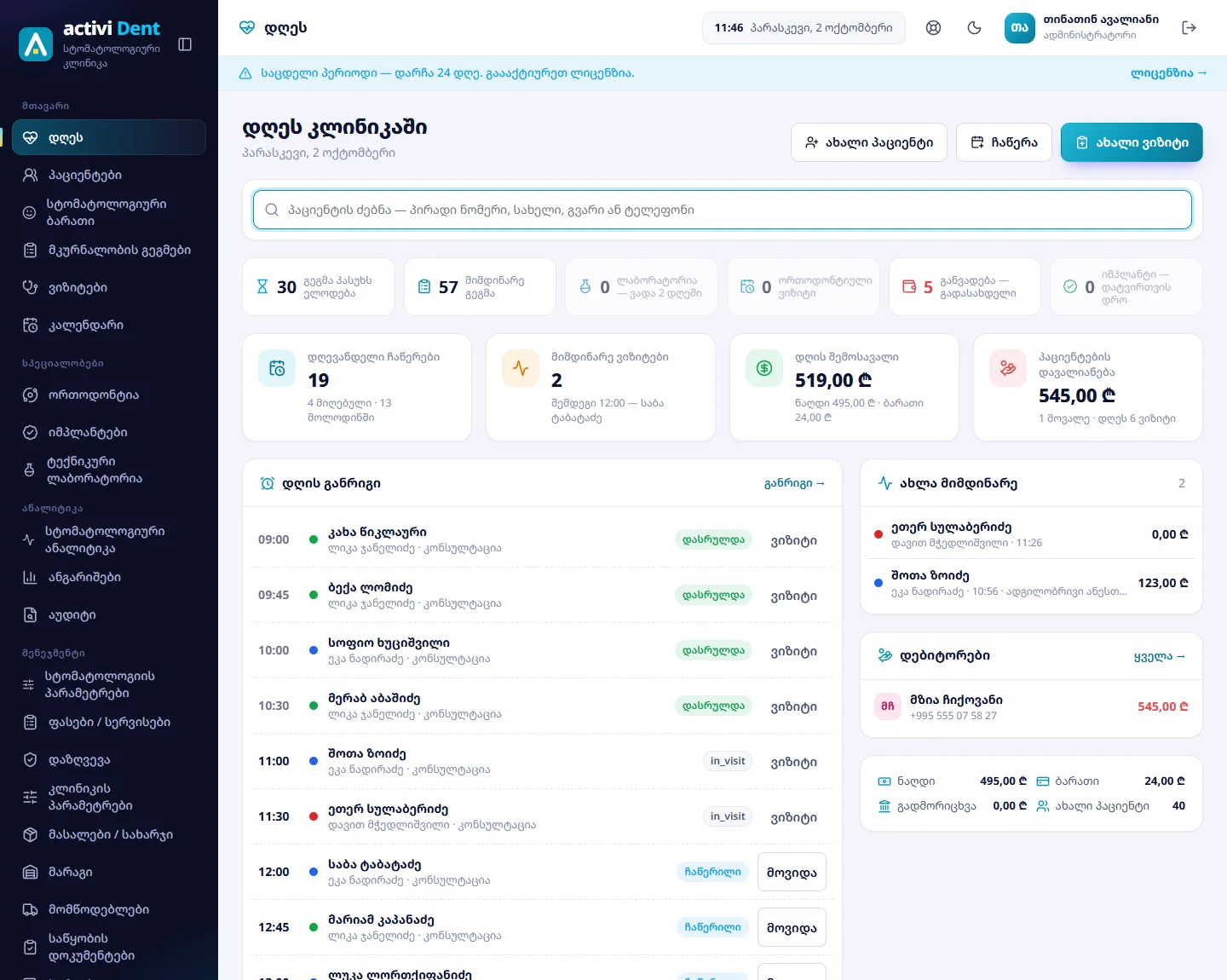Select the განვადება overdue stat card

(965, 287)
